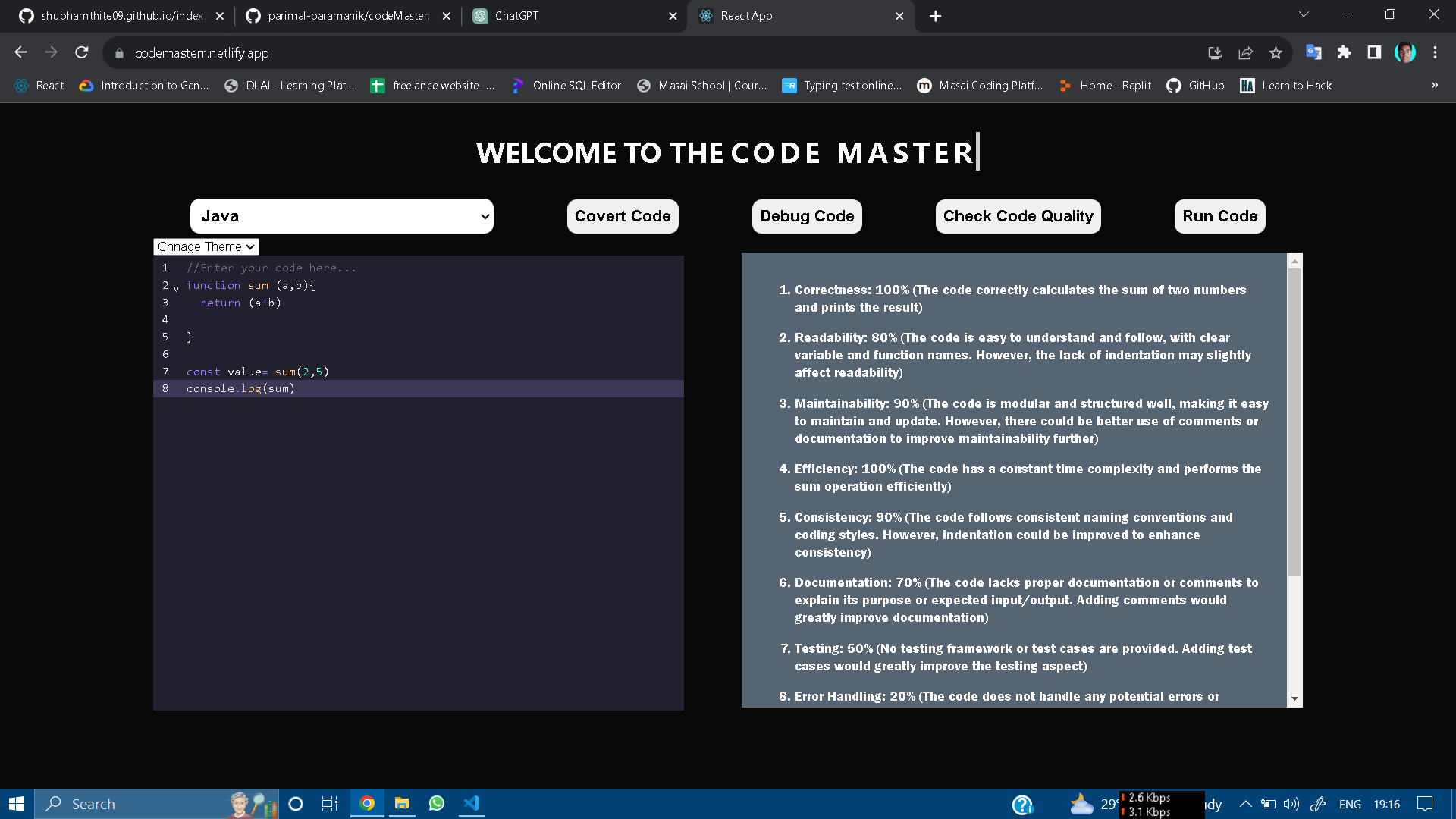Open the Chrome side panel icon

point(1374,52)
